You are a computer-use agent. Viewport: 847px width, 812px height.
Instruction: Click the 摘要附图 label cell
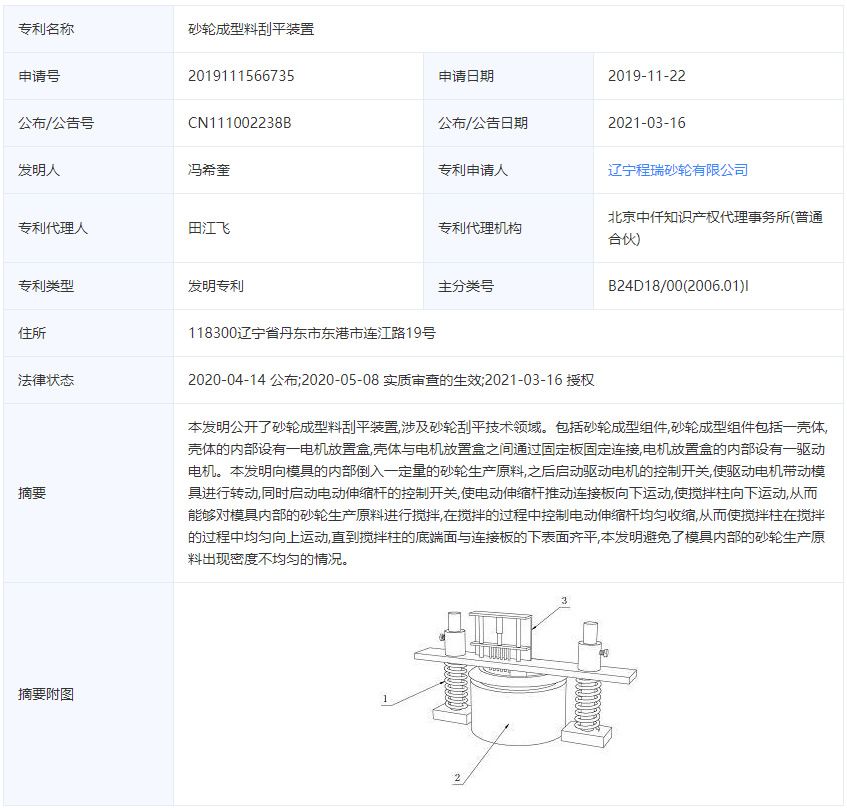(x=89, y=694)
